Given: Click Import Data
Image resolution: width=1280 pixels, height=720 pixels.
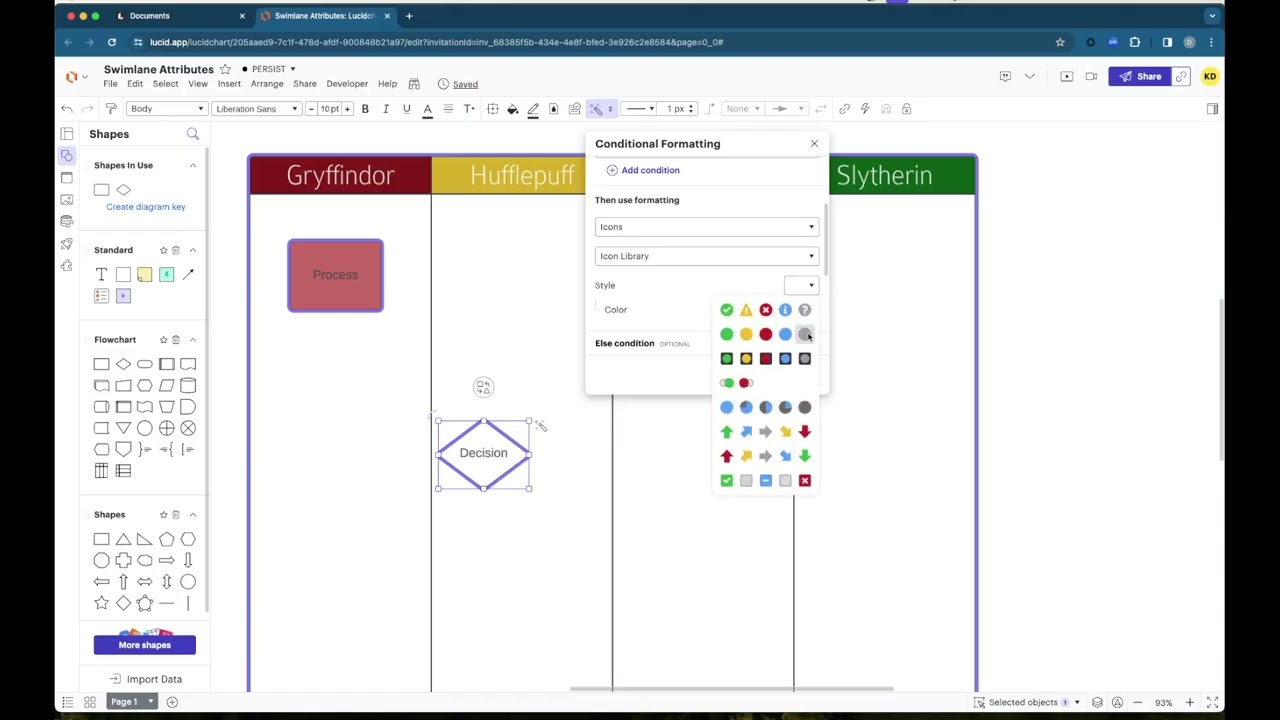Looking at the screenshot, I should tap(146, 679).
